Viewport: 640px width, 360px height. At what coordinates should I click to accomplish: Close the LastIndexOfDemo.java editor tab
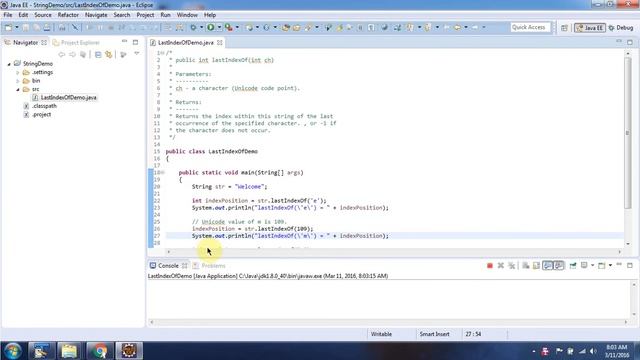(x=220, y=42)
